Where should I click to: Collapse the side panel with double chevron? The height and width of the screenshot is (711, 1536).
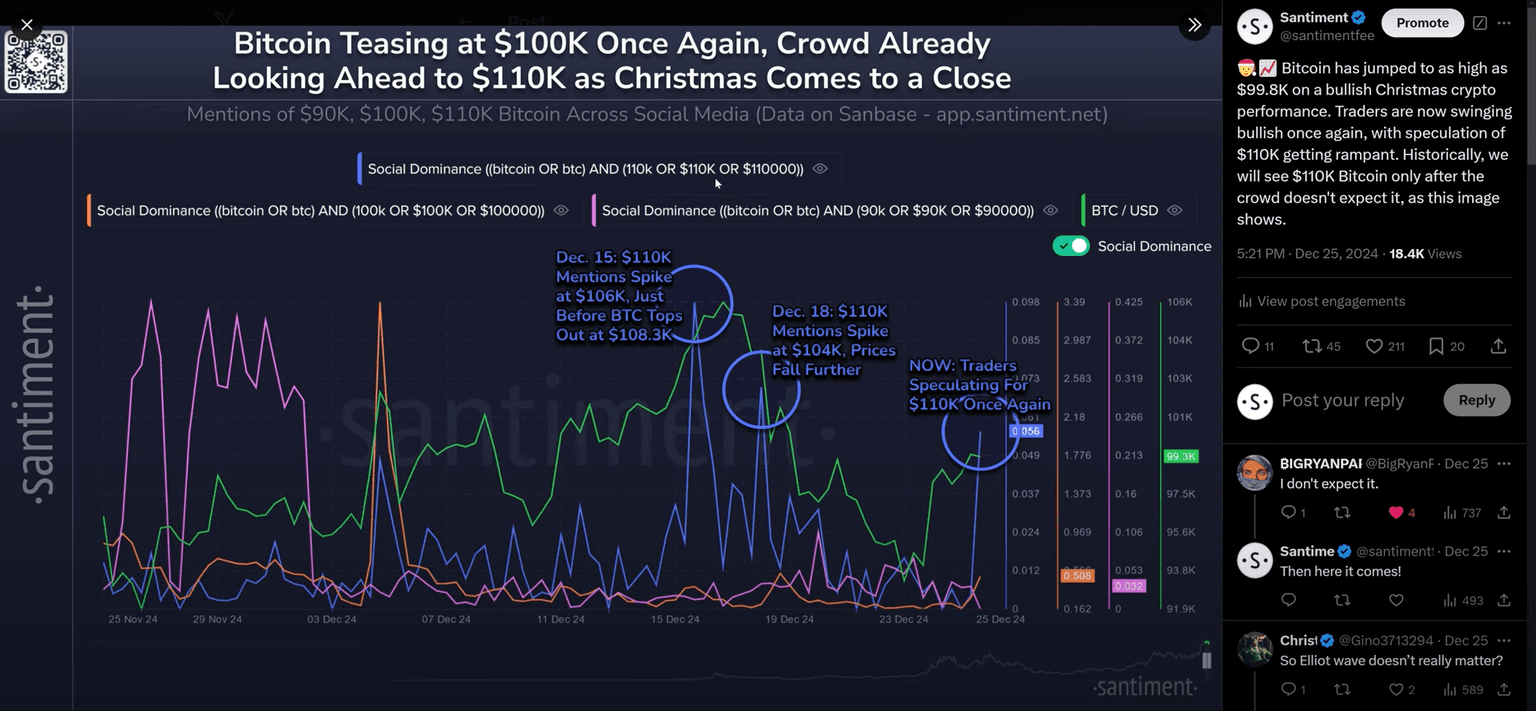(x=1194, y=25)
